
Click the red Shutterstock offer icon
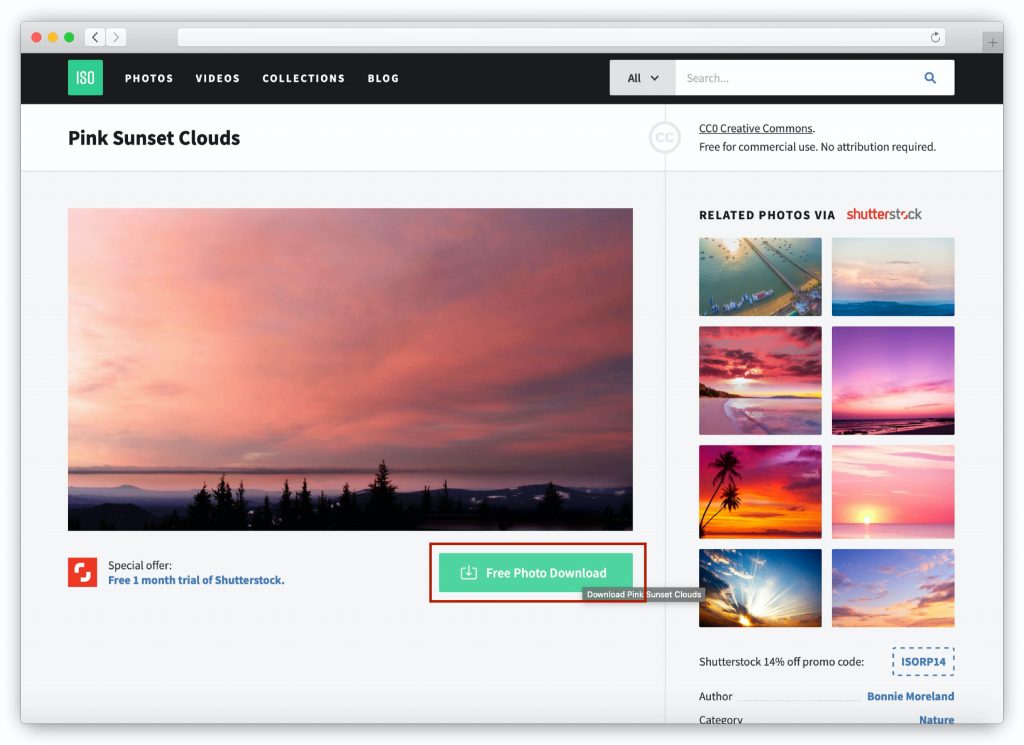pyautogui.click(x=82, y=572)
